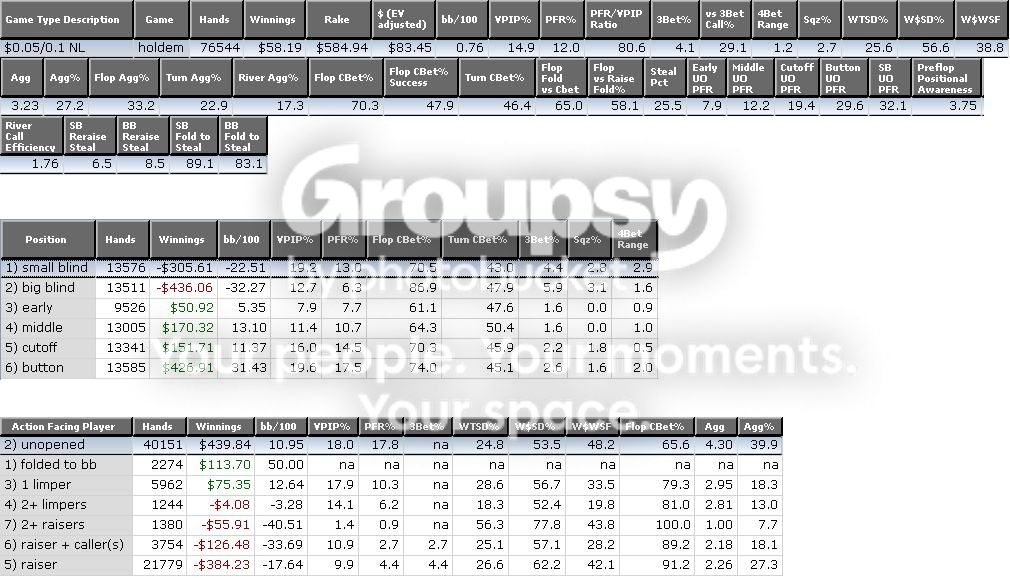Select the '7) 2+ raisers' row
1010x578 pixels.
pos(391,525)
